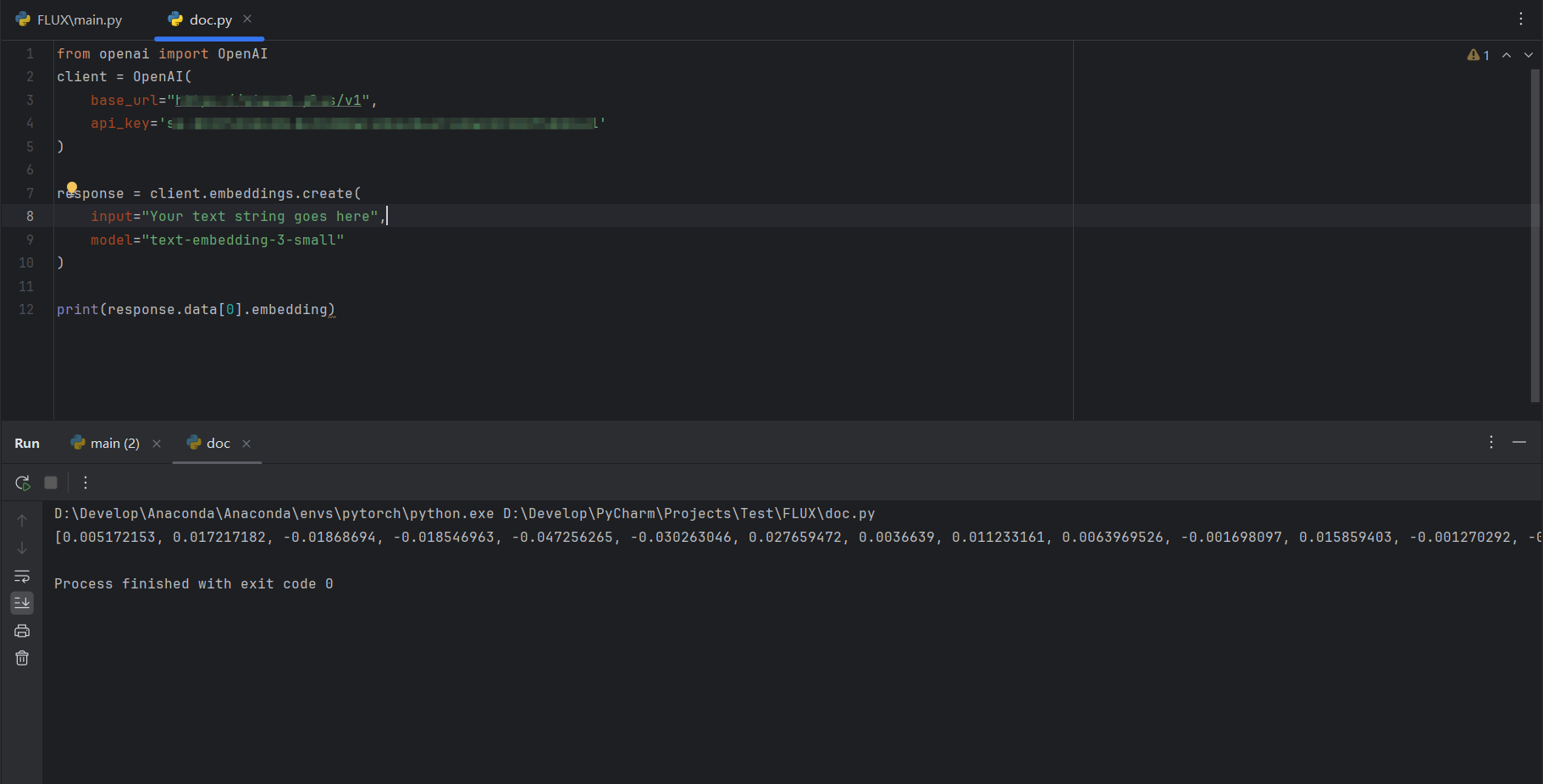The height and width of the screenshot is (784, 1543).
Task: Jump up the stack trace
Action: [x=22, y=520]
